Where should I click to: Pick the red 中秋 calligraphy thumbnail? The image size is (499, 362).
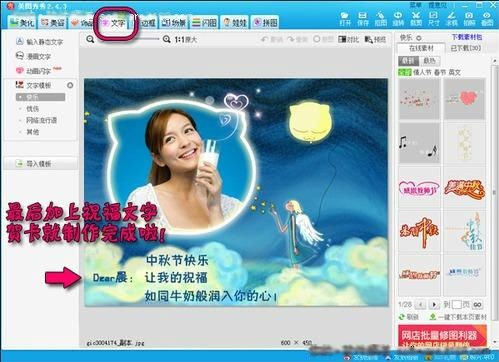point(420,232)
